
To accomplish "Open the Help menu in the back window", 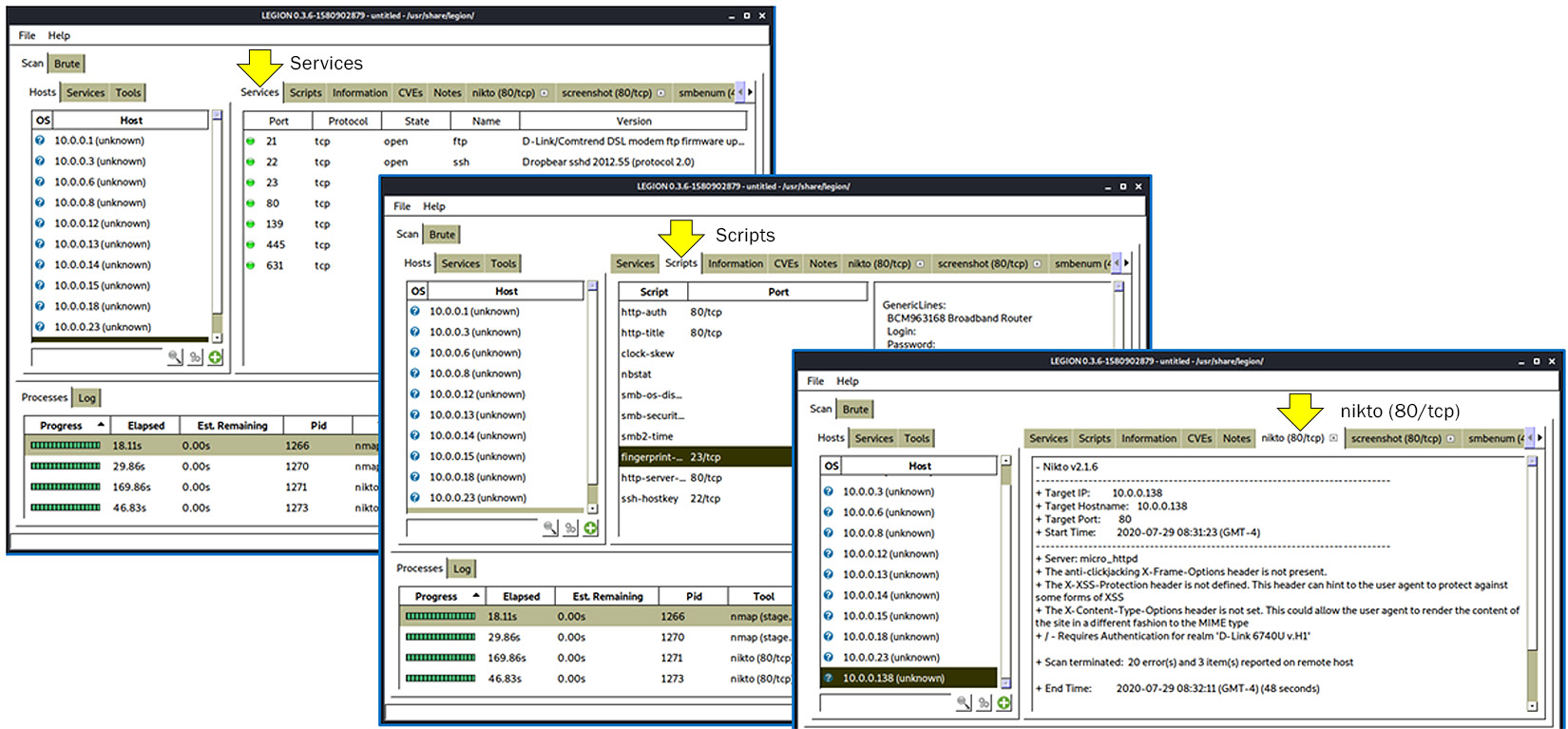I will (x=59, y=35).
